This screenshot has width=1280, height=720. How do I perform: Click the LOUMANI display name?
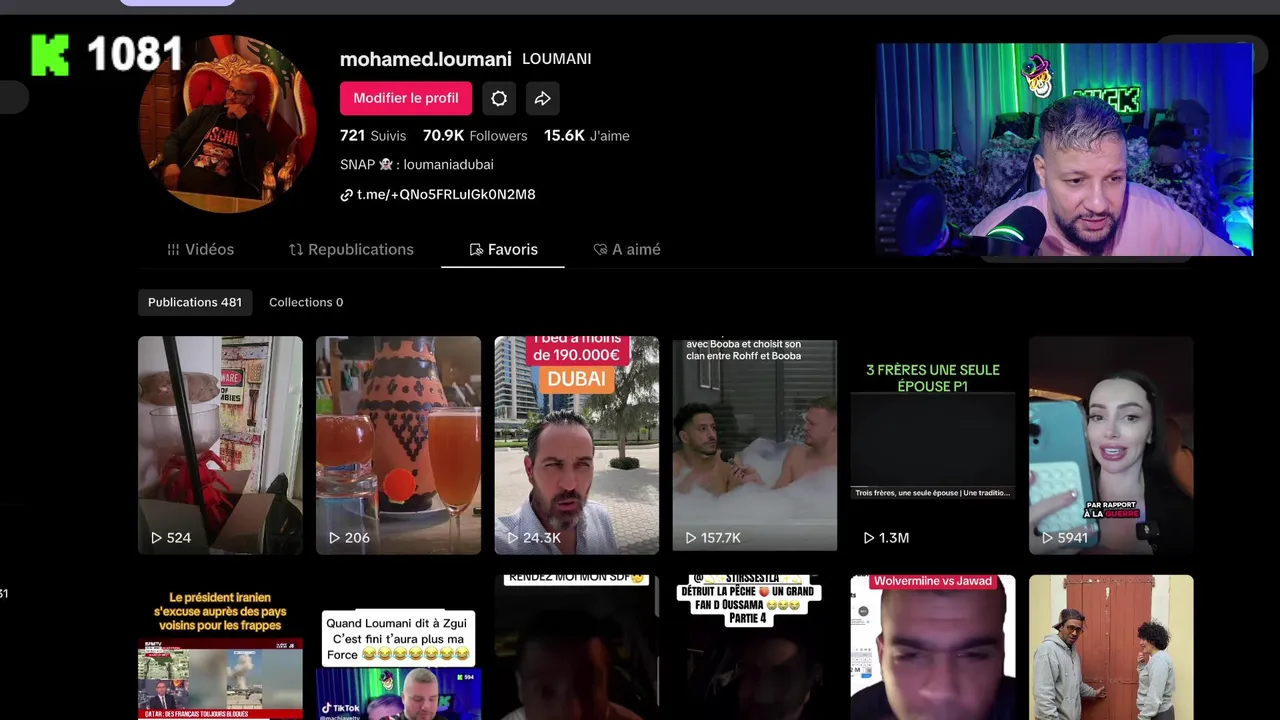pyautogui.click(x=557, y=59)
